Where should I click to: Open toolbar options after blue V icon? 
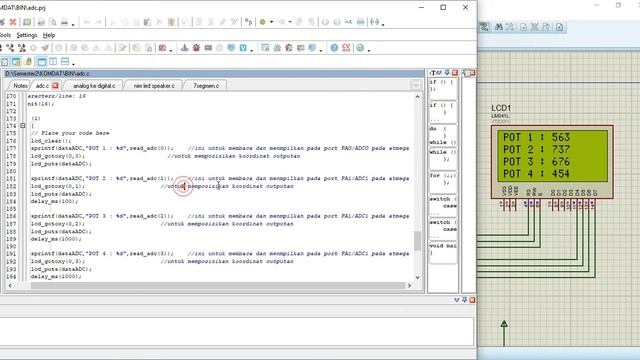coord(251,50)
